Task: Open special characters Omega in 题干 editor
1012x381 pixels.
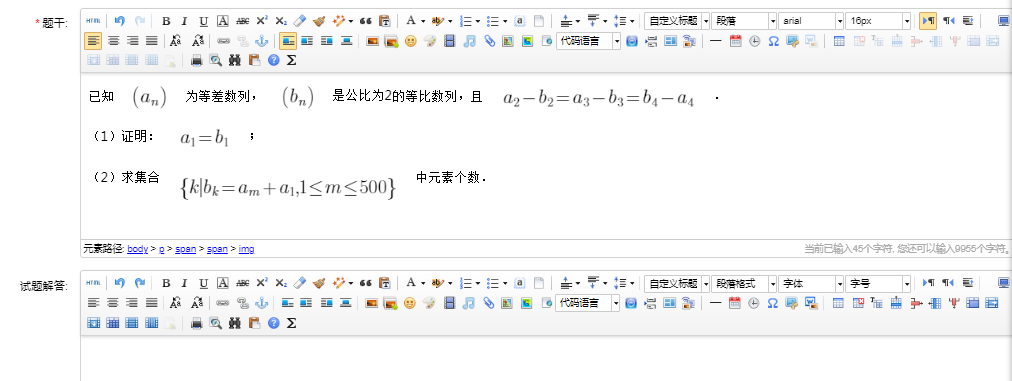Action: 773,41
